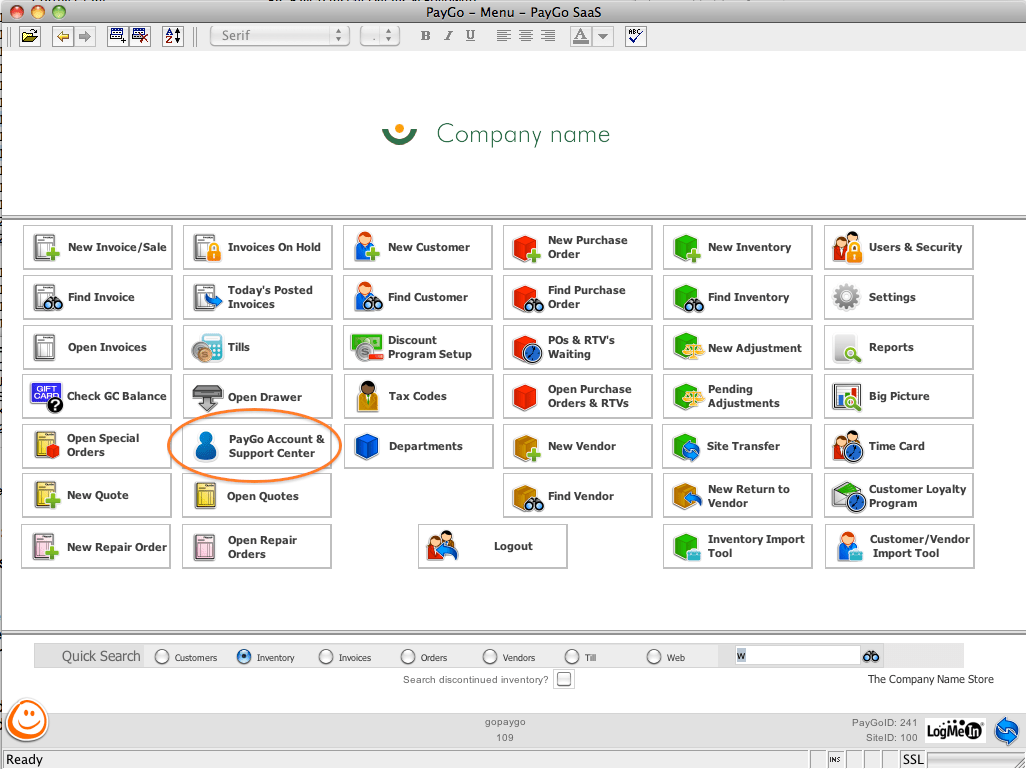Image resolution: width=1026 pixels, height=769 pixels.
Task: Click the Discount Program Setup money icon
Action: coord(367,348)
